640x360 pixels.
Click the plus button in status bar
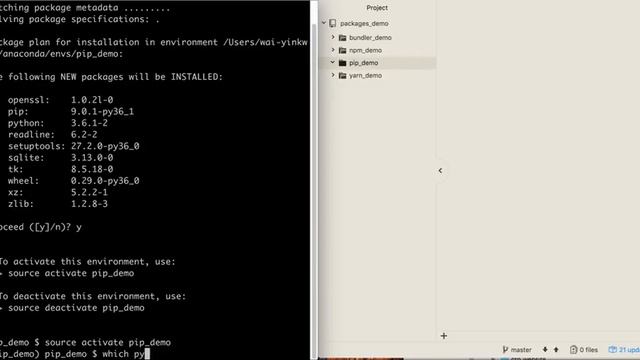pyautogui.click(x=444, y=336)
